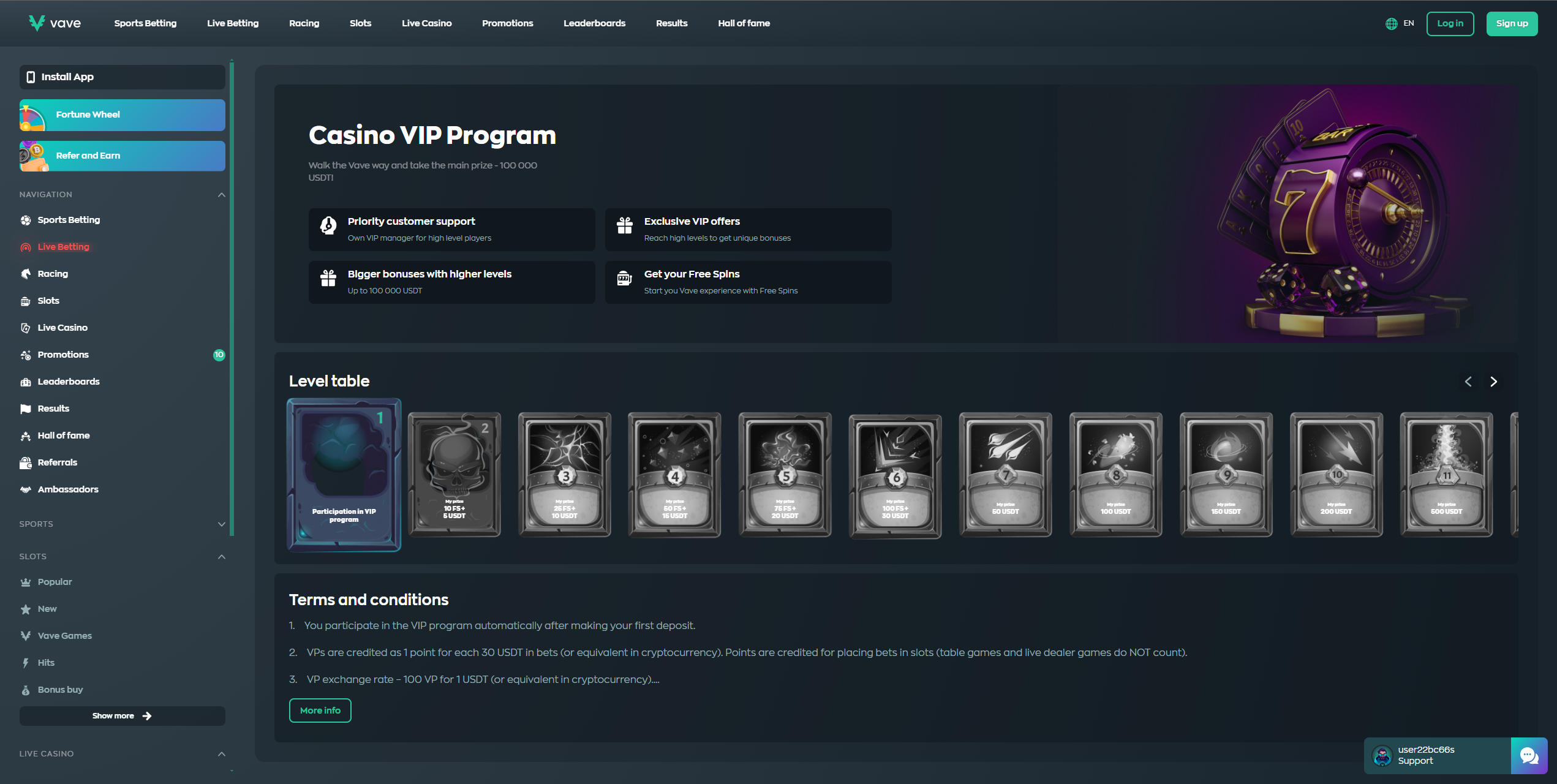Click the Racing horse icon
Image resolution: width=1557 pixels, height=784 pixels.
(x=26, y=274)
